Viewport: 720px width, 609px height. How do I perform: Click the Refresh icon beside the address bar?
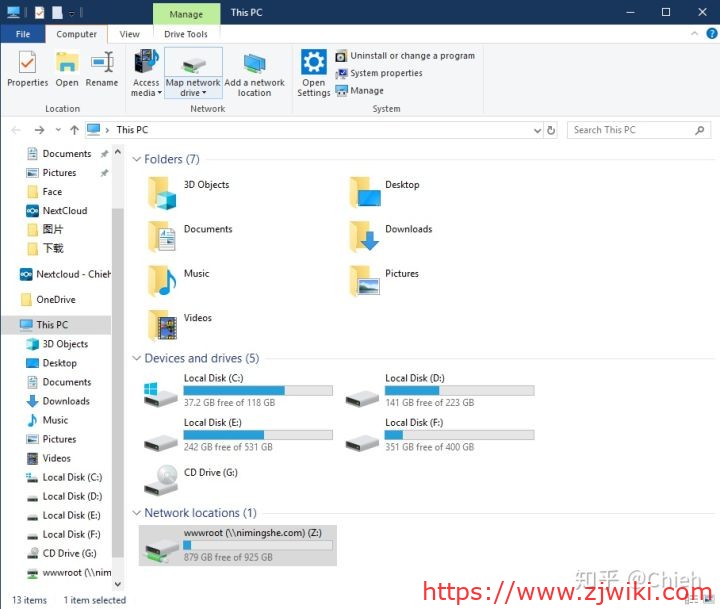click(x=551, y=130)
